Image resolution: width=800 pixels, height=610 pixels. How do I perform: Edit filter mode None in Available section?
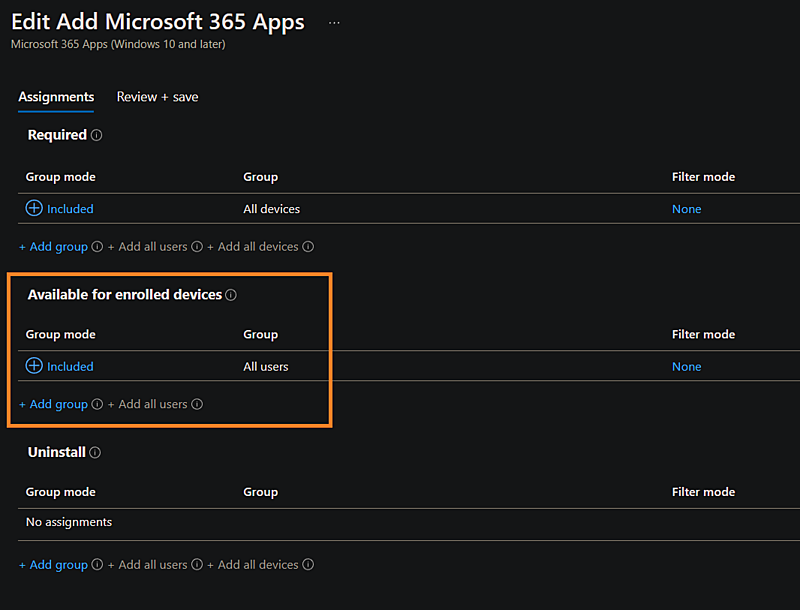(686, 366)
